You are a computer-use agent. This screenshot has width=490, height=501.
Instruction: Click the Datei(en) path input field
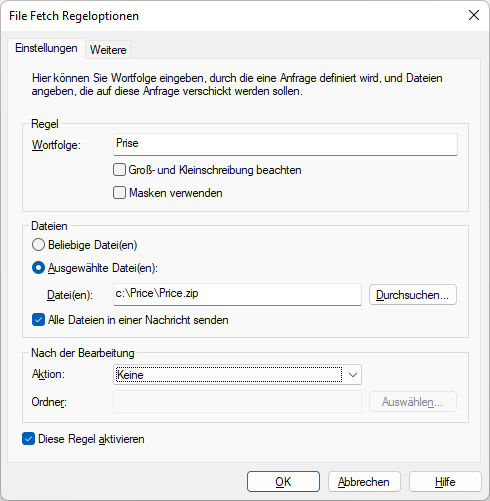[x=237, y=294]
